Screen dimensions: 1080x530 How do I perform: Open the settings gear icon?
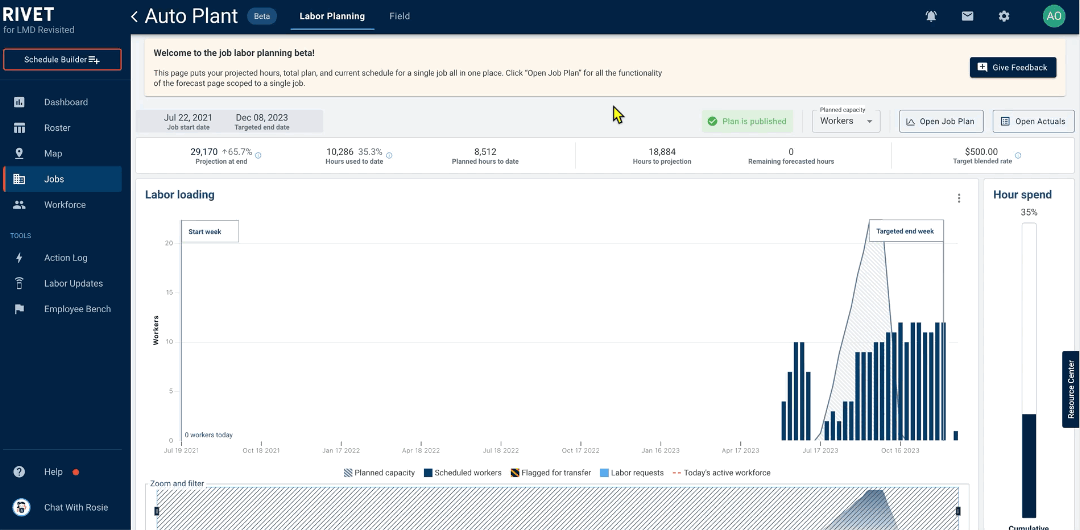[1004, 16]
